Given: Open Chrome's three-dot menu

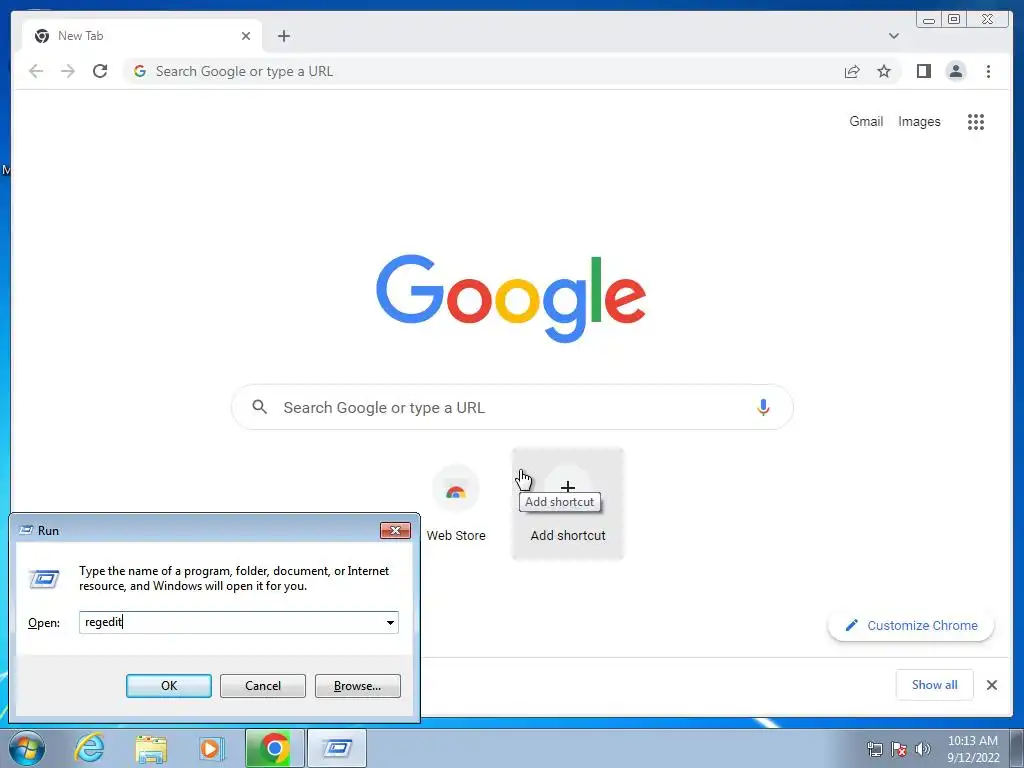Looking at the screenshot, I should click(x=988, y=71).
